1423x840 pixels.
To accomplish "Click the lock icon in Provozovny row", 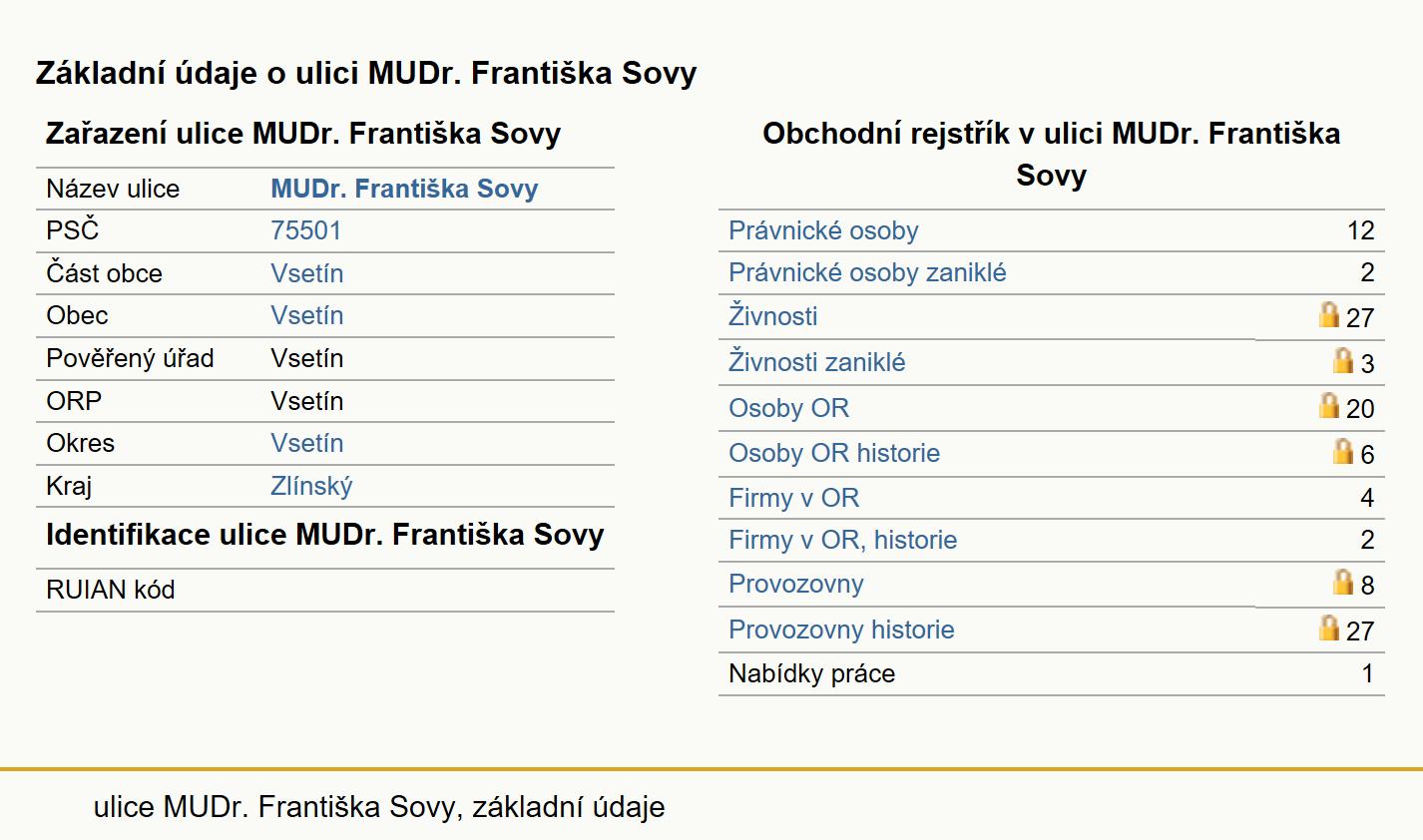I will click(1343, 582).
